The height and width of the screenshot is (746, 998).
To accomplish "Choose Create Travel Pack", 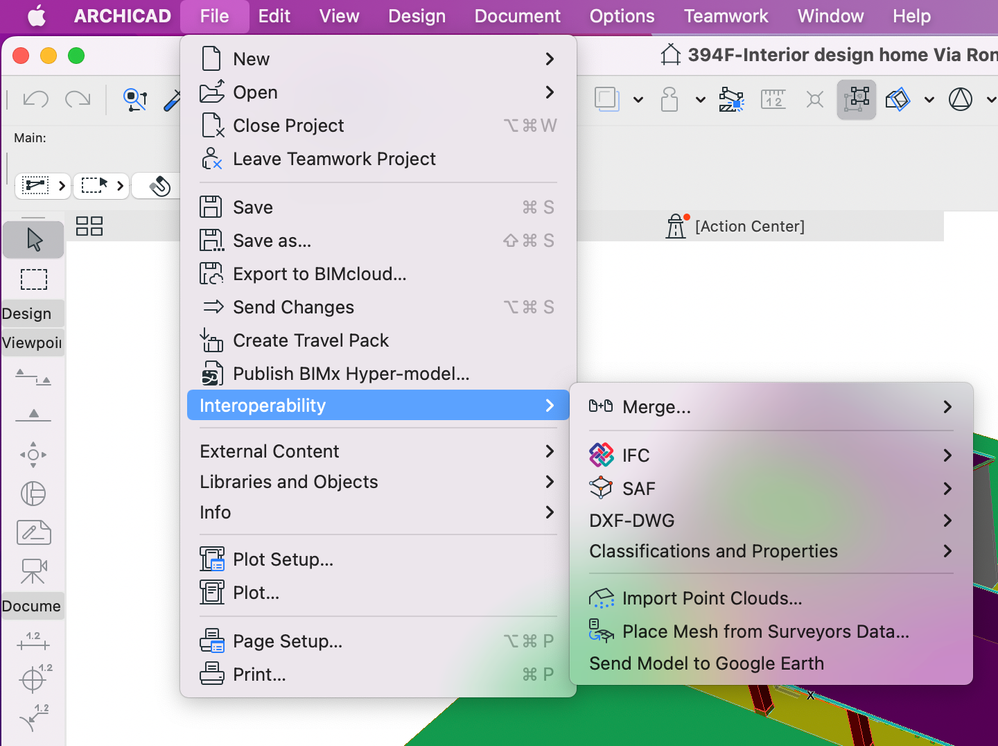I will (x=378, y=341).
